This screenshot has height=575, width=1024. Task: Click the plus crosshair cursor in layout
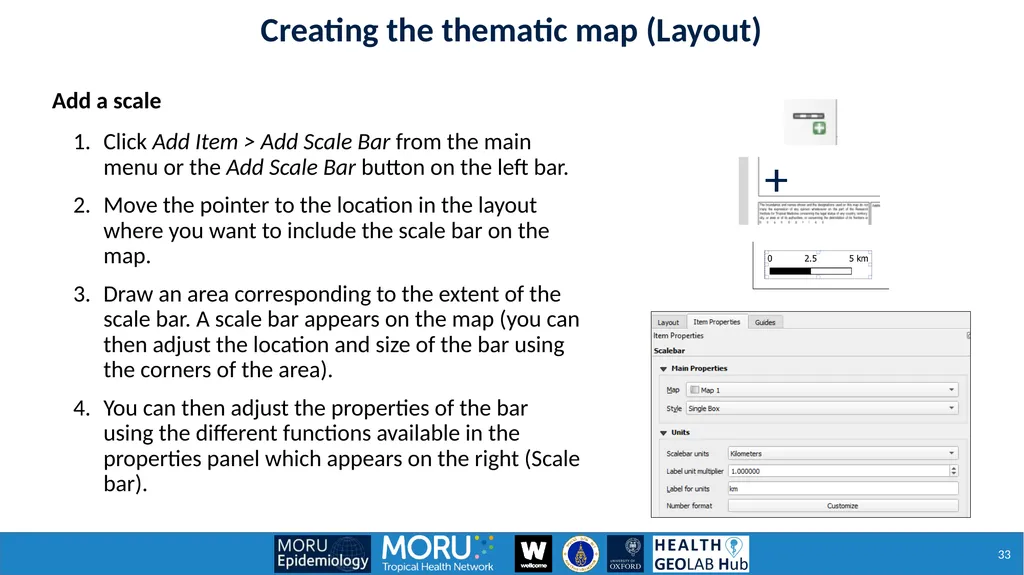tap(776, 181)
